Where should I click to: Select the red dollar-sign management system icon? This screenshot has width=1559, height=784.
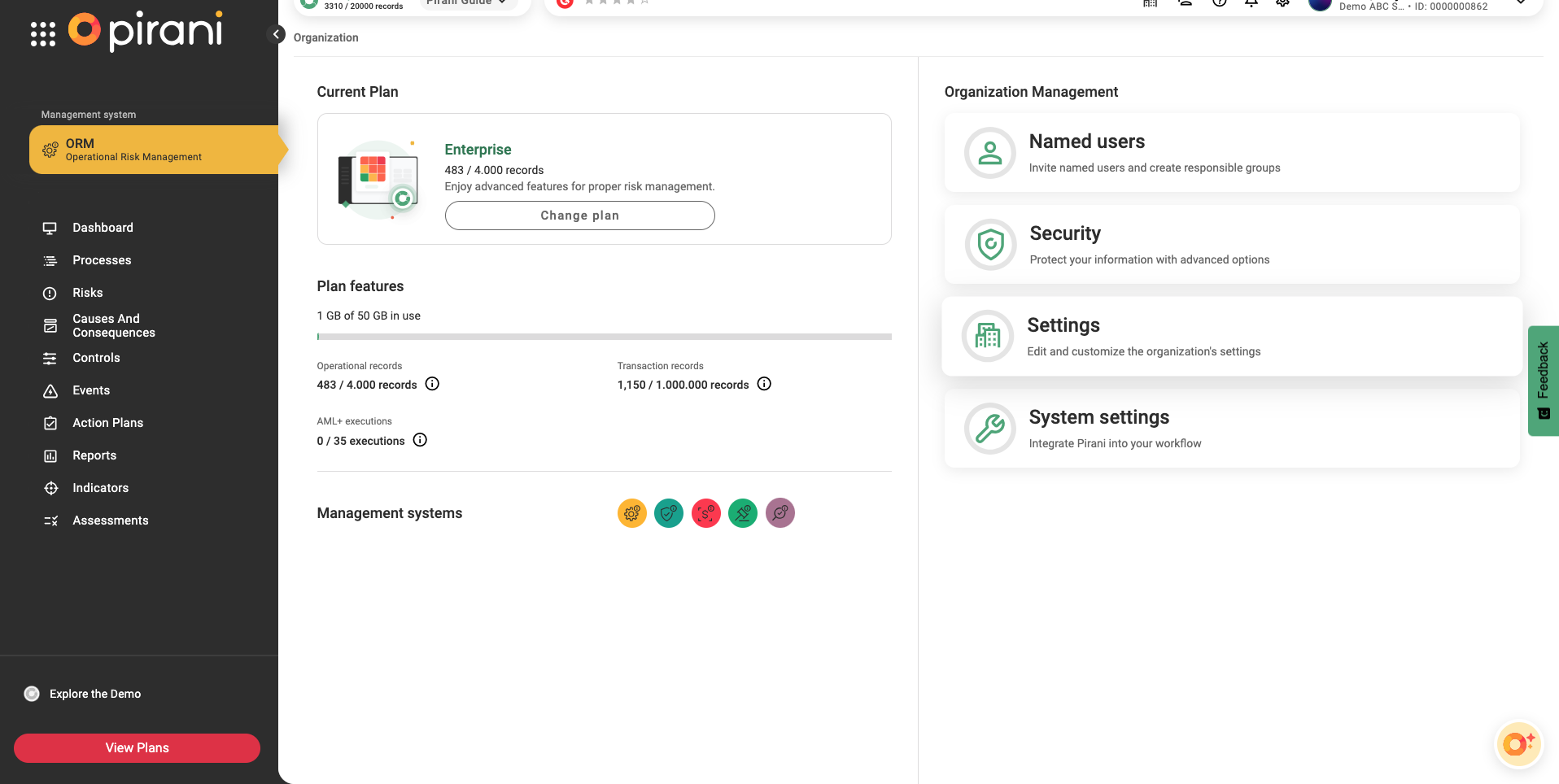(x=705, y=513)
